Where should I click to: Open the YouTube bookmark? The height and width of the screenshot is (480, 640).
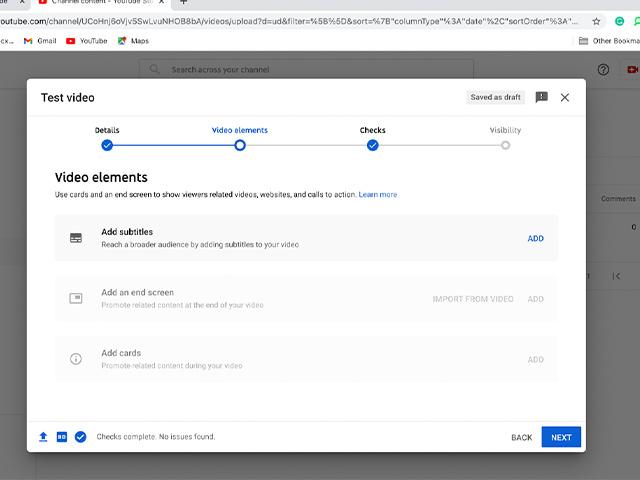[x=87, y=41]
